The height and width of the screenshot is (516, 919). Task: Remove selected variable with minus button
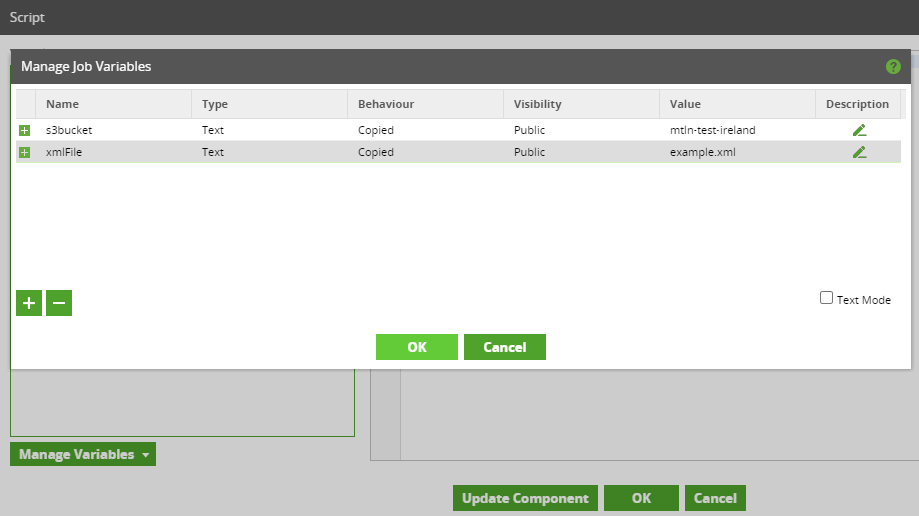point(59,303)
